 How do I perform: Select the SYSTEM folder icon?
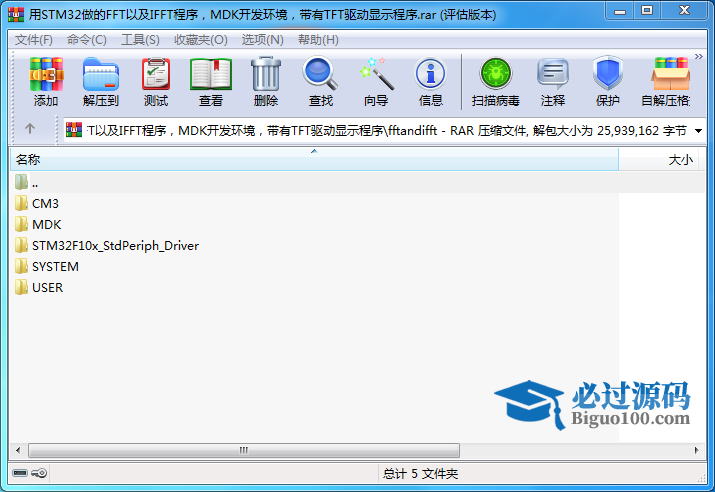pyautogui.click(x=21, y=266)
